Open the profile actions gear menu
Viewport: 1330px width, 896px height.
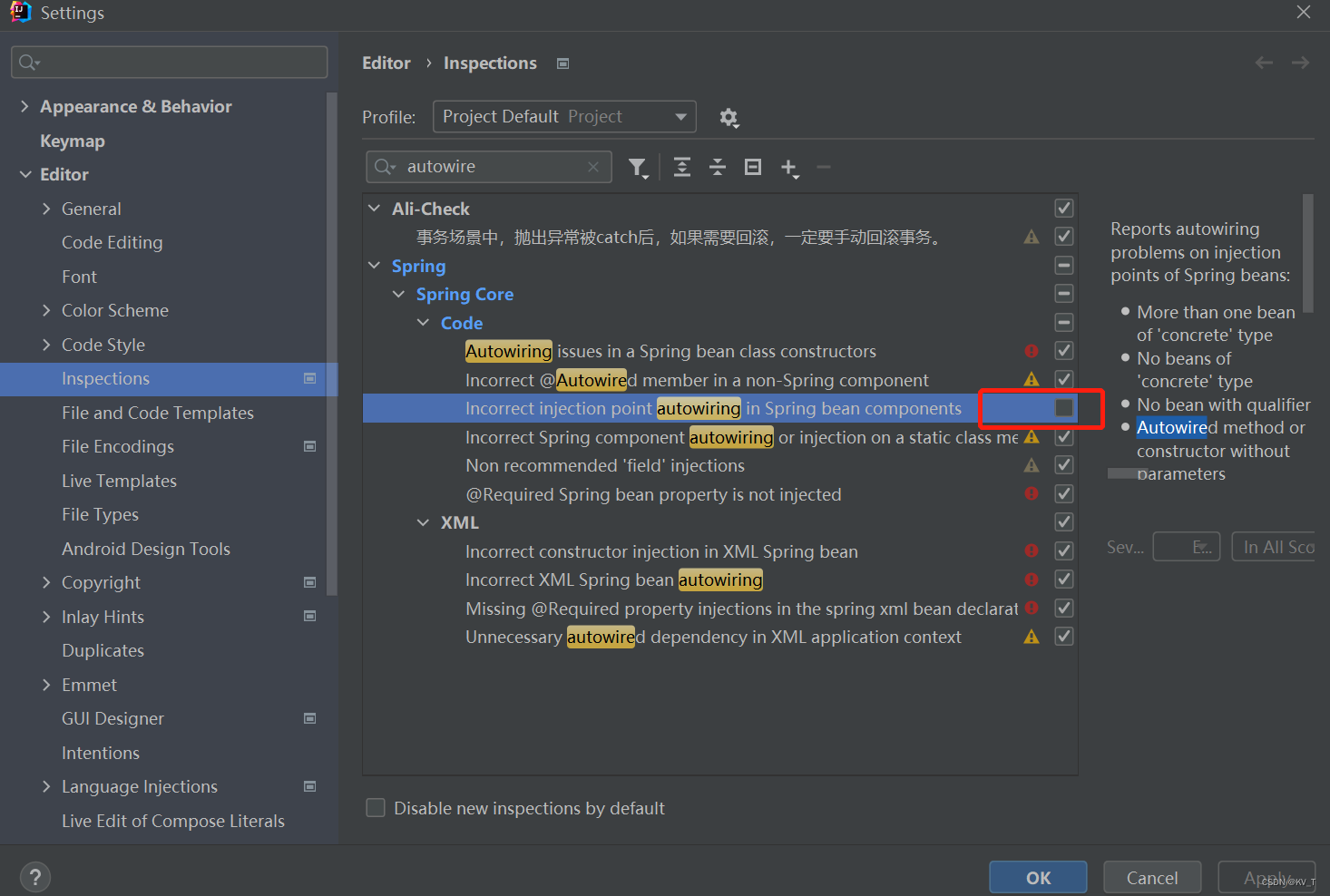click(x=729, y=118)
